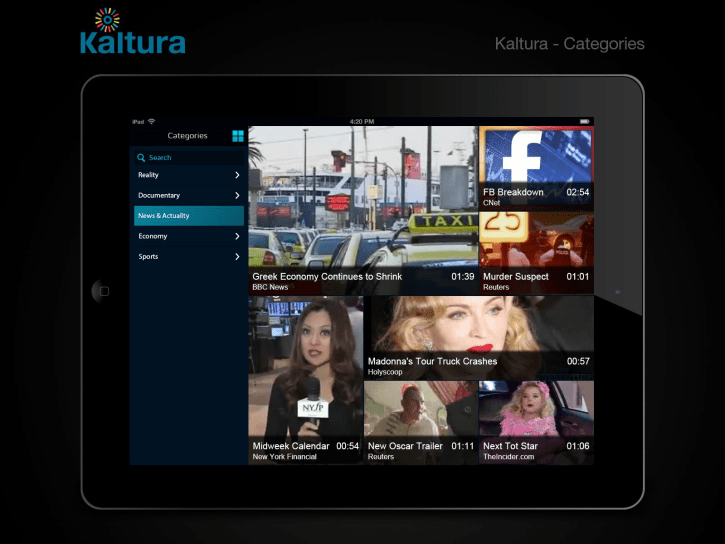Click the BBC News source label
The height and width of the screenshot is (544, 725).
tap(270, 287)
